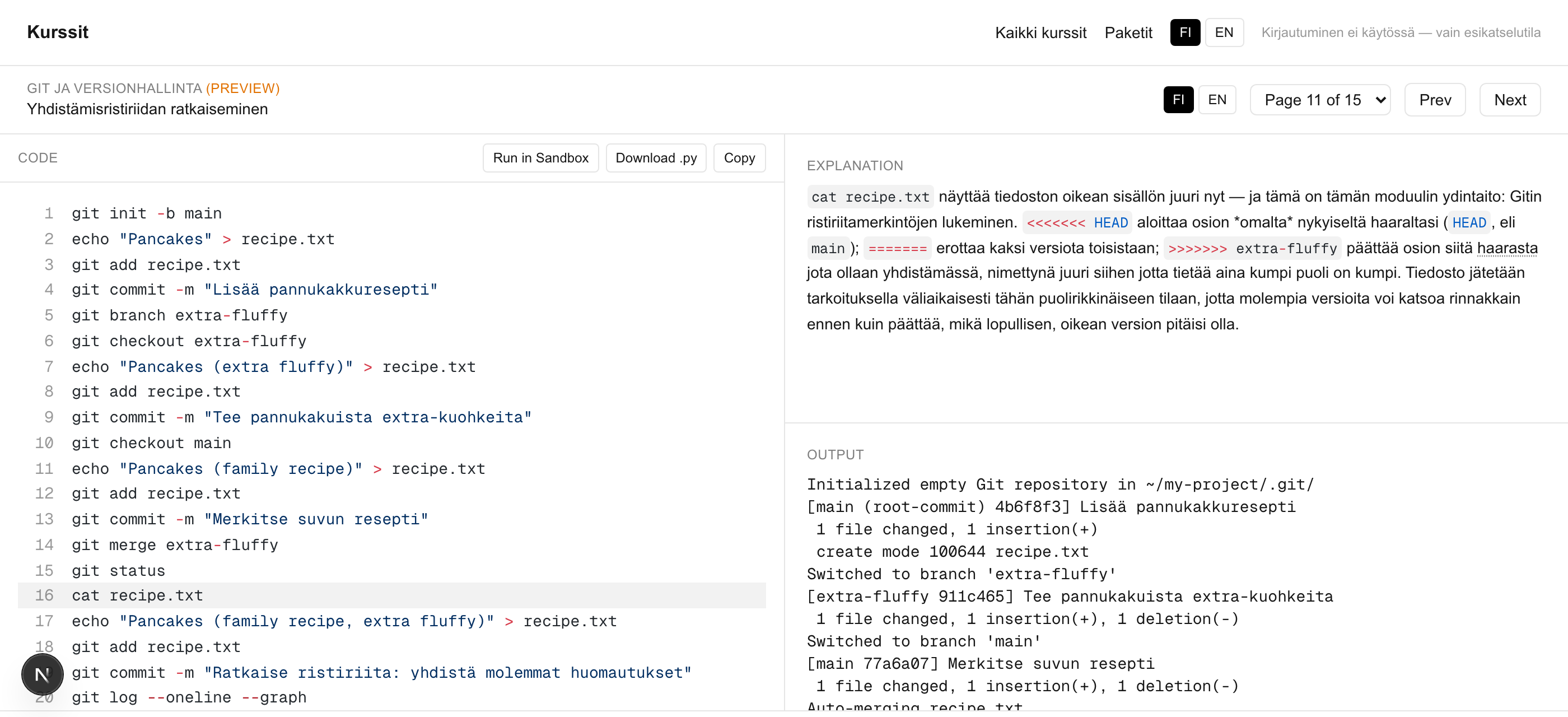1568x717 pixels.
Task: Switch site language to EN in top navigation
Action: point(1224,32)
